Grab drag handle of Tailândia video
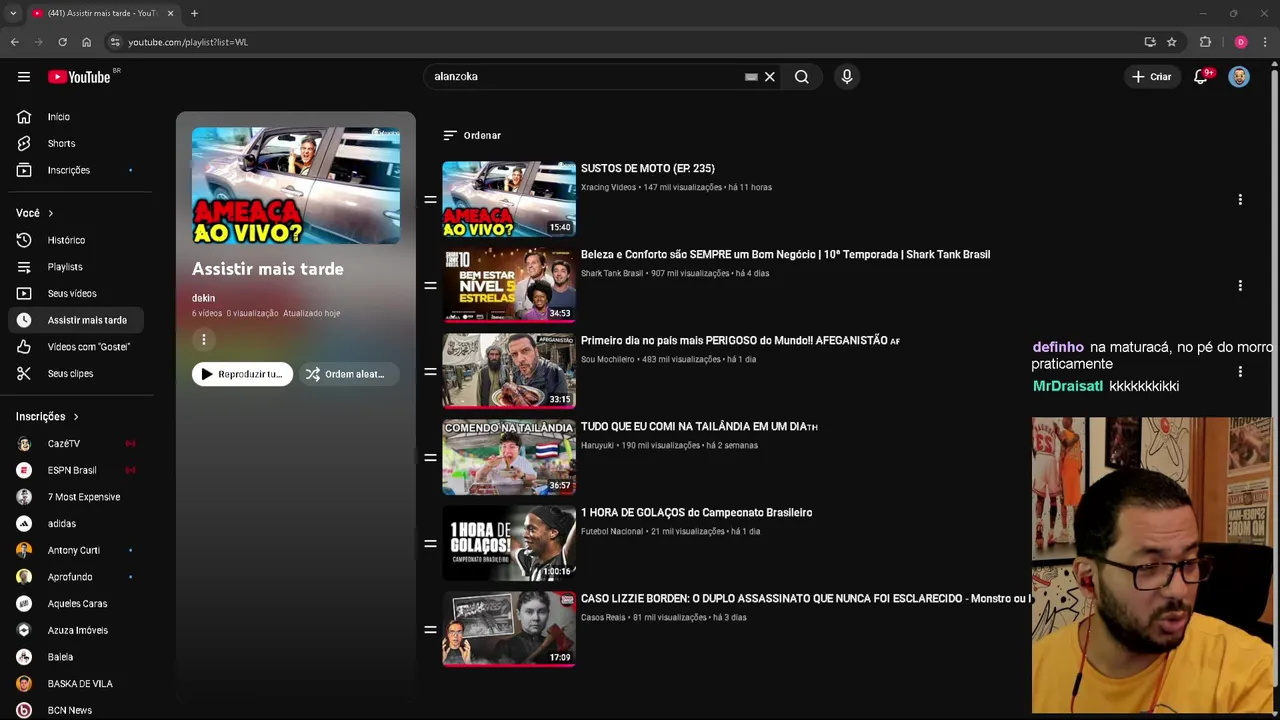The height and width of the screenshot is (720, 1280). tap(430, 458)
